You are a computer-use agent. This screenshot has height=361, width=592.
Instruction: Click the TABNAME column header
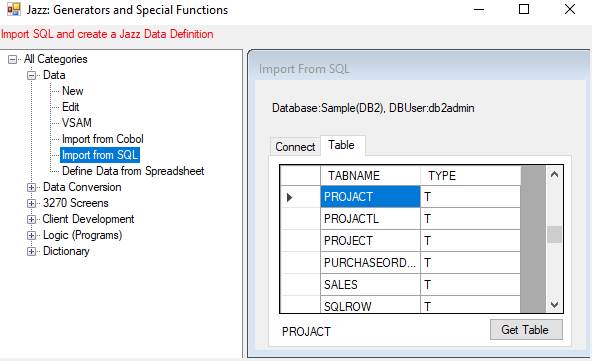[x=370, y=176]
